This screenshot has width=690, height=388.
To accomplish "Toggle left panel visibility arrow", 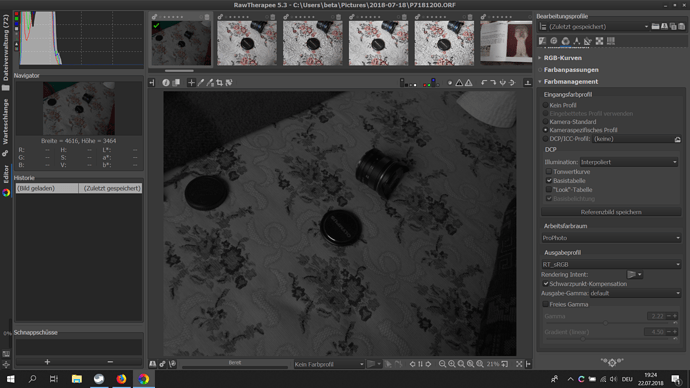I will click(x=152, y=83).
